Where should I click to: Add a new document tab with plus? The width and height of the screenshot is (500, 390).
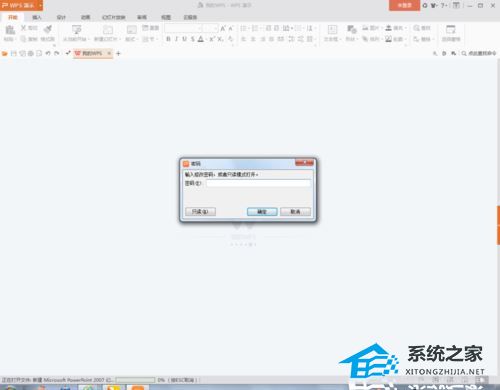click(x=118, y=53)
